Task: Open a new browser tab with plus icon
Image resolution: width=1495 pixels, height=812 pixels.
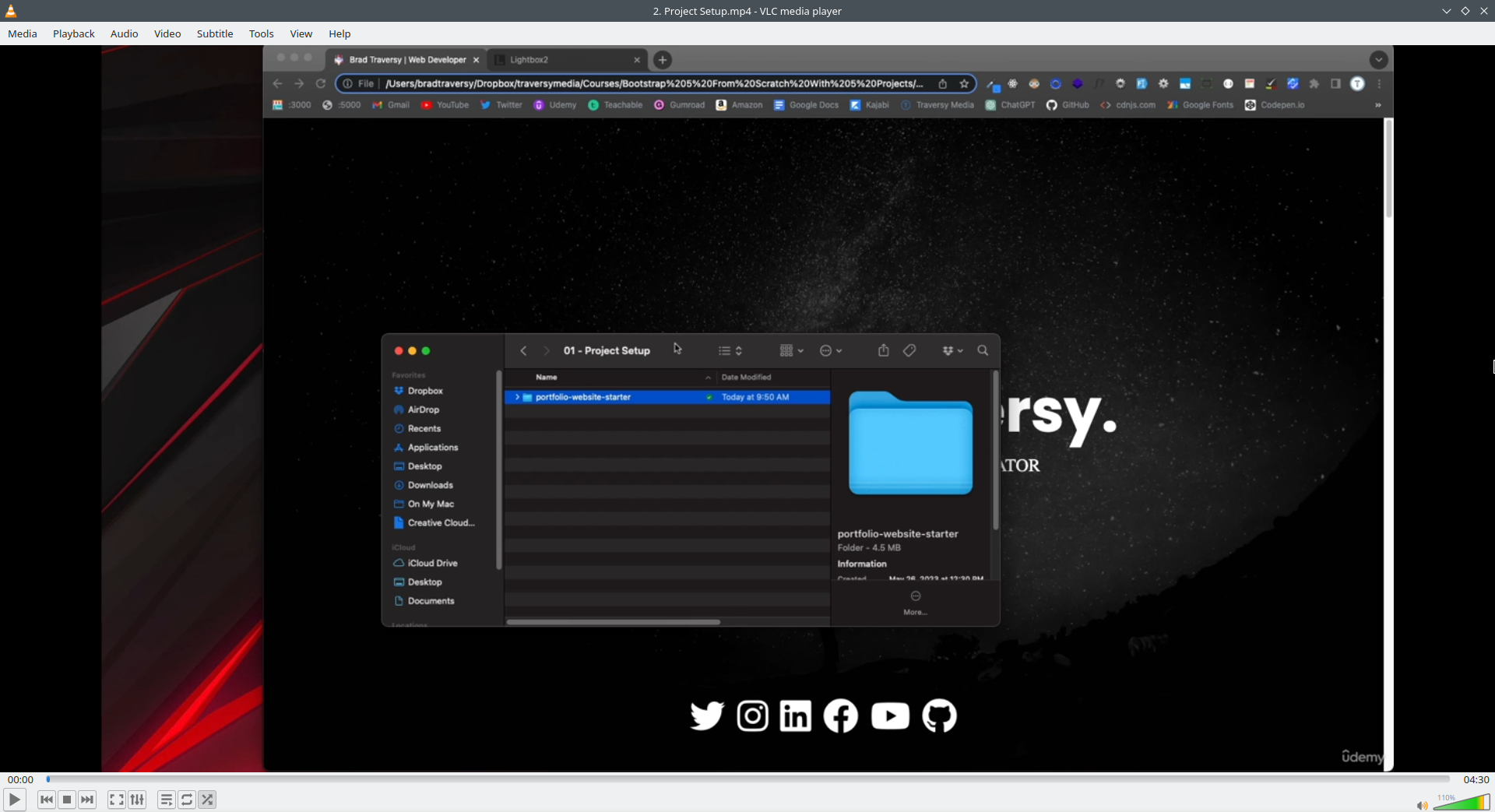Action: [663, 60]
